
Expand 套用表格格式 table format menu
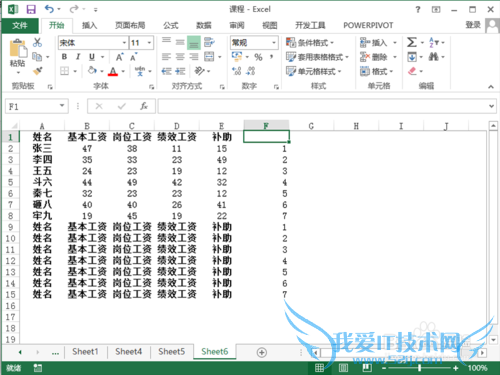pyautogui.click(x=317, y=57)
